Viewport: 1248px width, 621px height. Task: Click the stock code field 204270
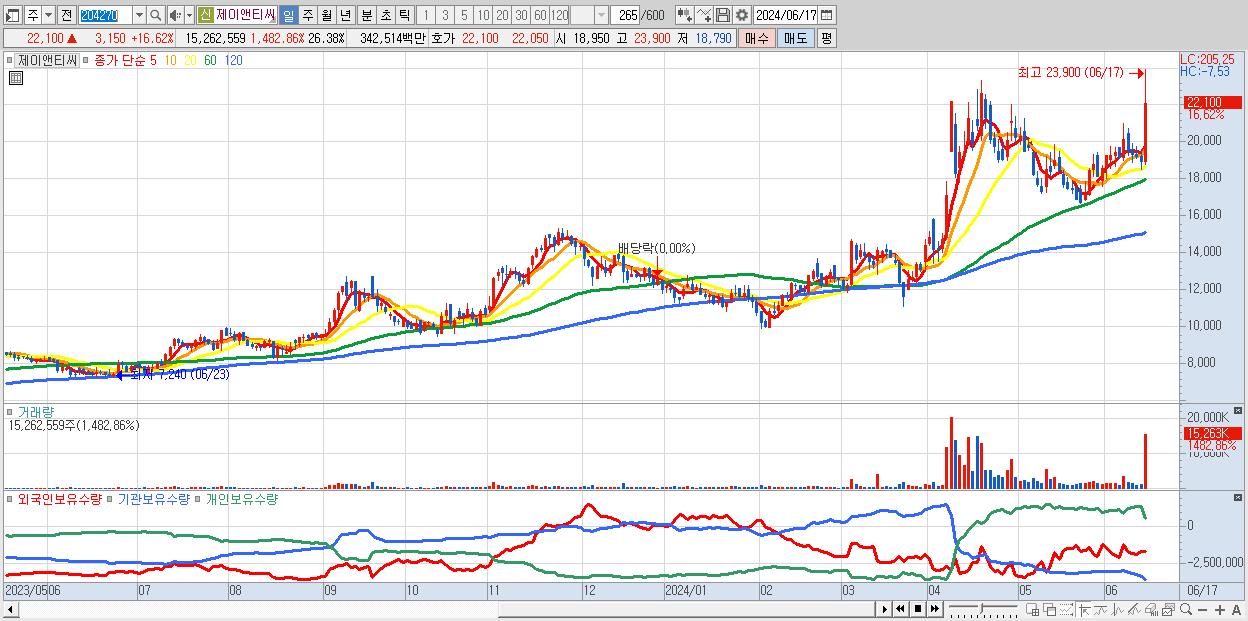pyautogui.click(x=105, y=16)
